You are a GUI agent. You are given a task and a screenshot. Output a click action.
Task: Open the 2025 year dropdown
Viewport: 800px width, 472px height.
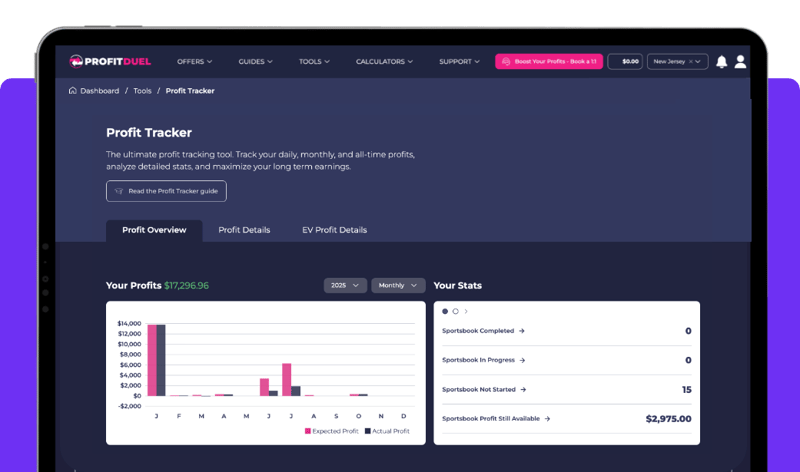pyautogui.click(x=345, y=285)
